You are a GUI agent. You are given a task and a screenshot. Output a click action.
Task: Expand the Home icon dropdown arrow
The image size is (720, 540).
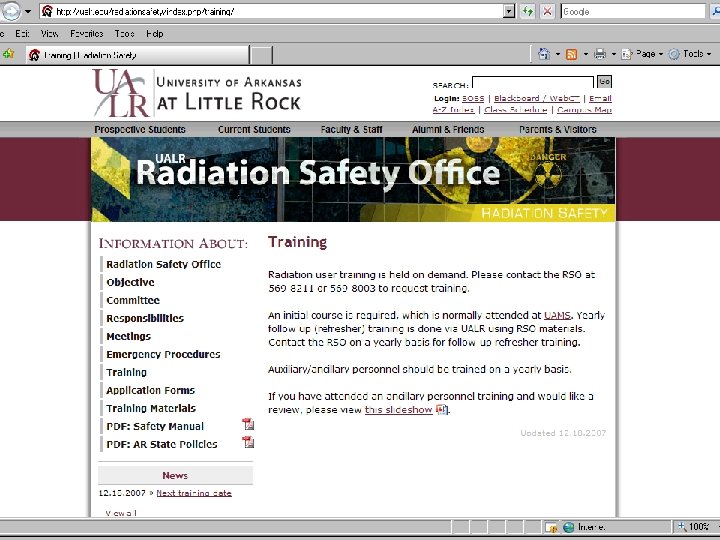[x=557, y=54]
